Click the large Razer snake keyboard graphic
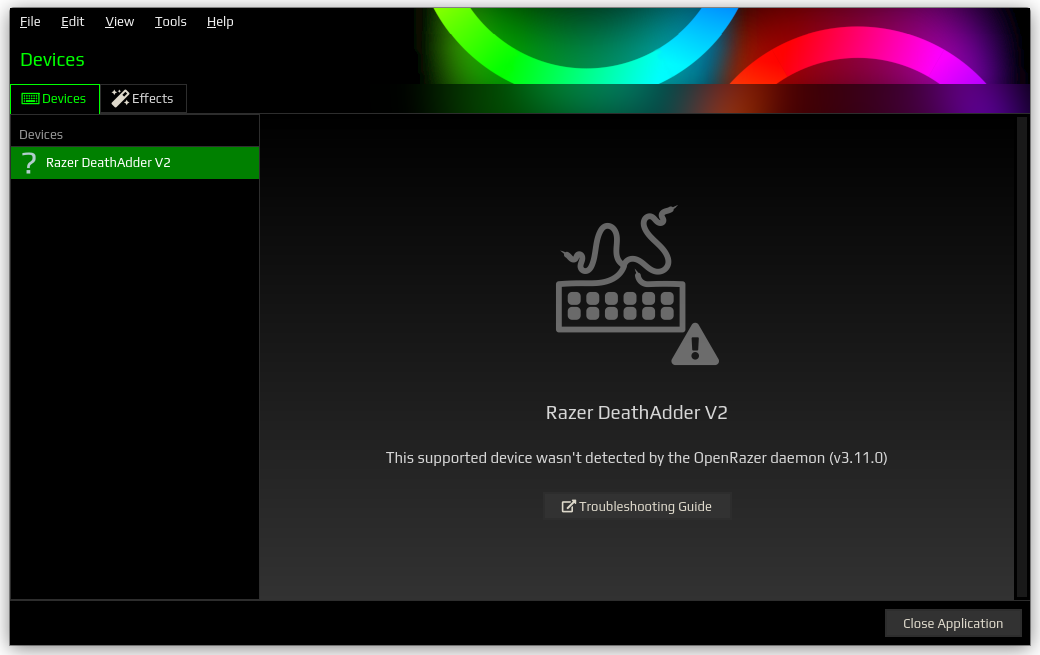 tap(620, 275)
